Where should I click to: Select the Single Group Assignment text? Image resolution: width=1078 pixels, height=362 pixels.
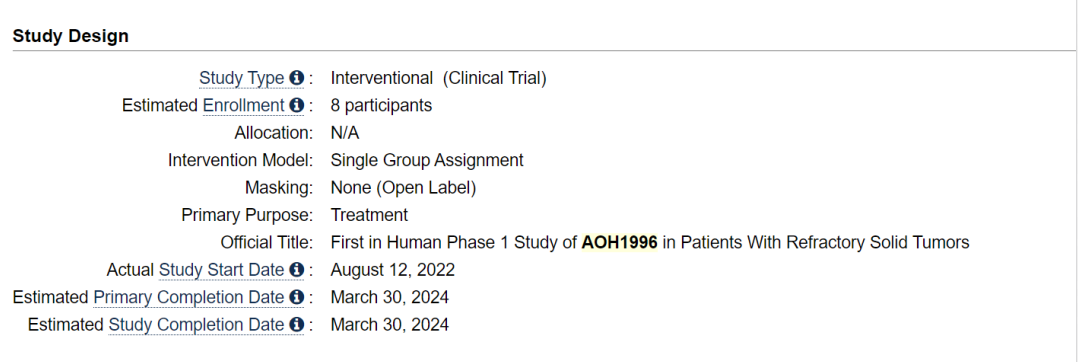(427, 160)
